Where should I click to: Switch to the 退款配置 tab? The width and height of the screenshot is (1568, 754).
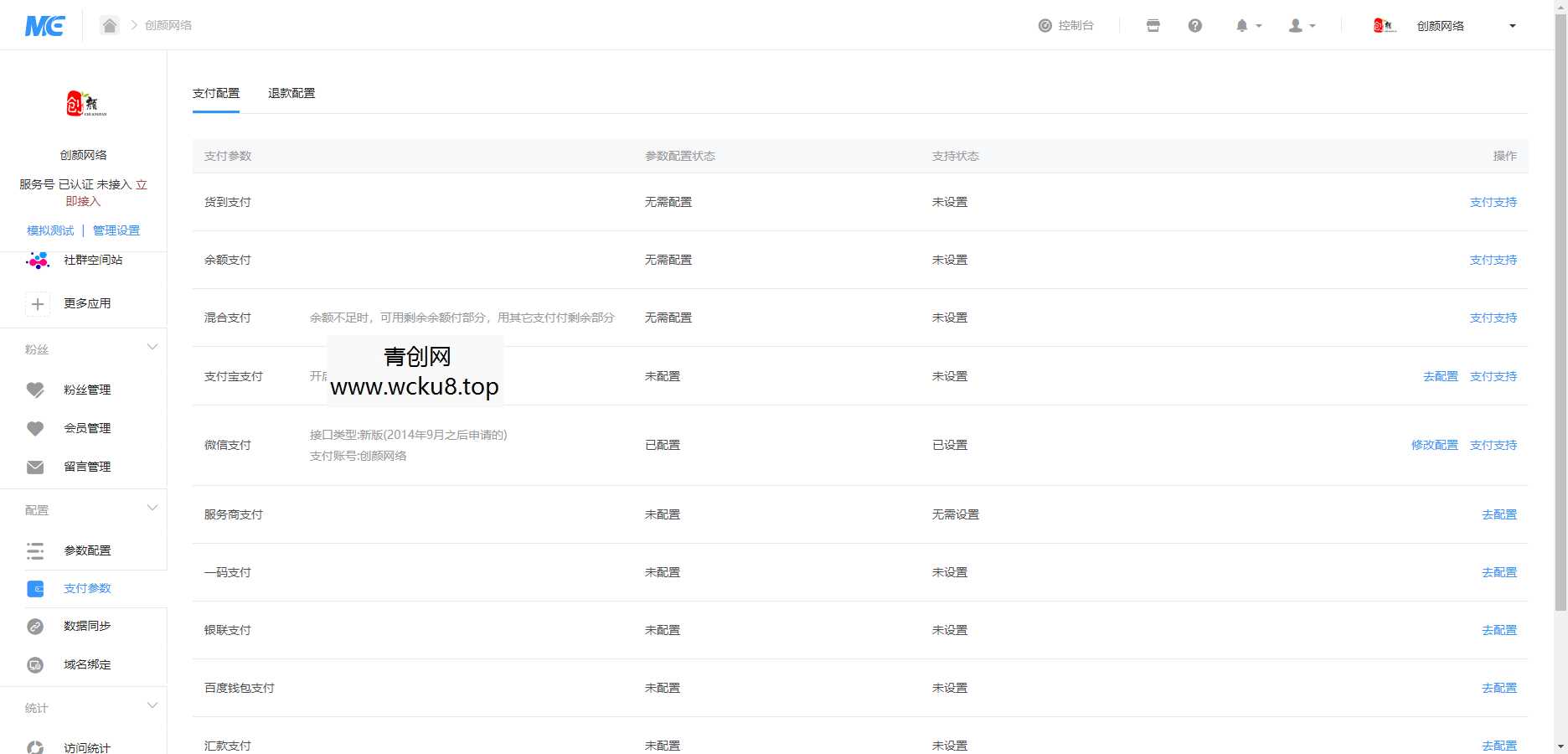pos(291,93)
